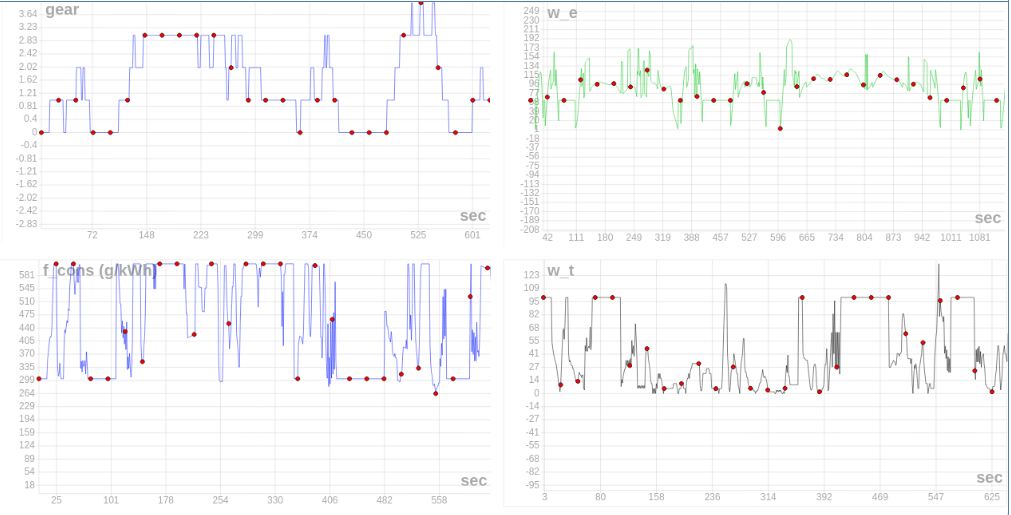Click y-axis value 2.02 in gear chart
This screenshot has height=515, width=1011.
coord(28,66)
